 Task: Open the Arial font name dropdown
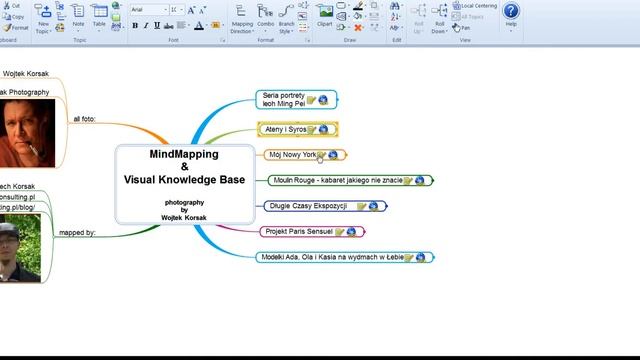(x=166, y=10)
